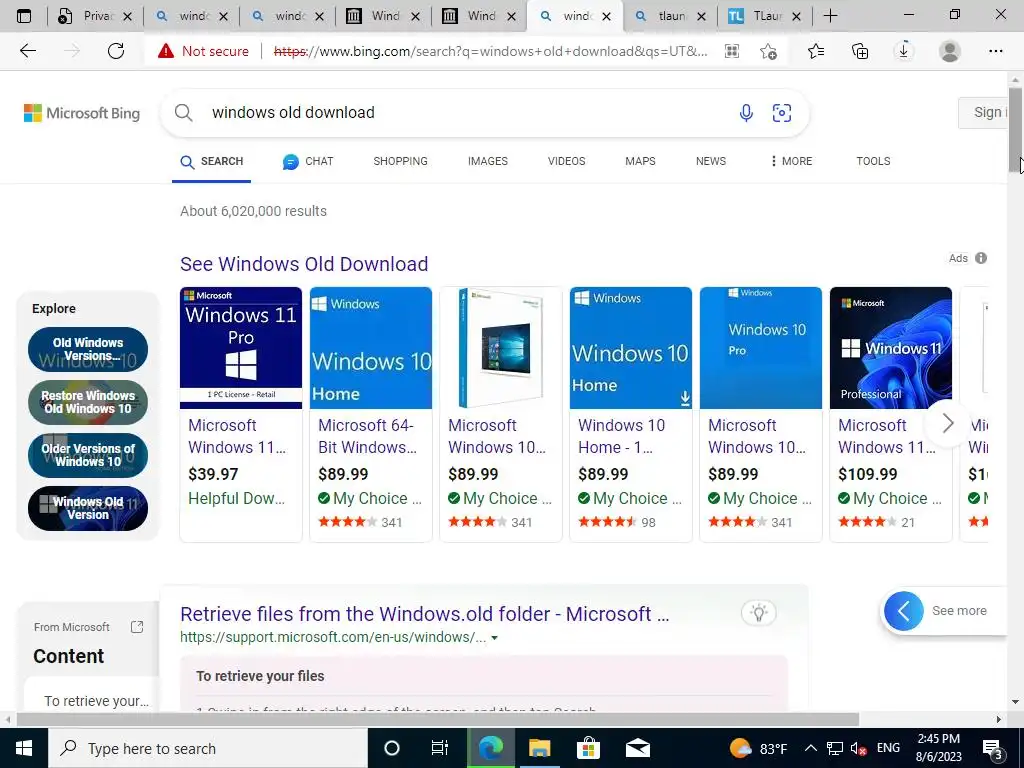Open the Favorites list icon
Image resolution: width=1024 pixels, height=768 pixels.
click(816, 51)
